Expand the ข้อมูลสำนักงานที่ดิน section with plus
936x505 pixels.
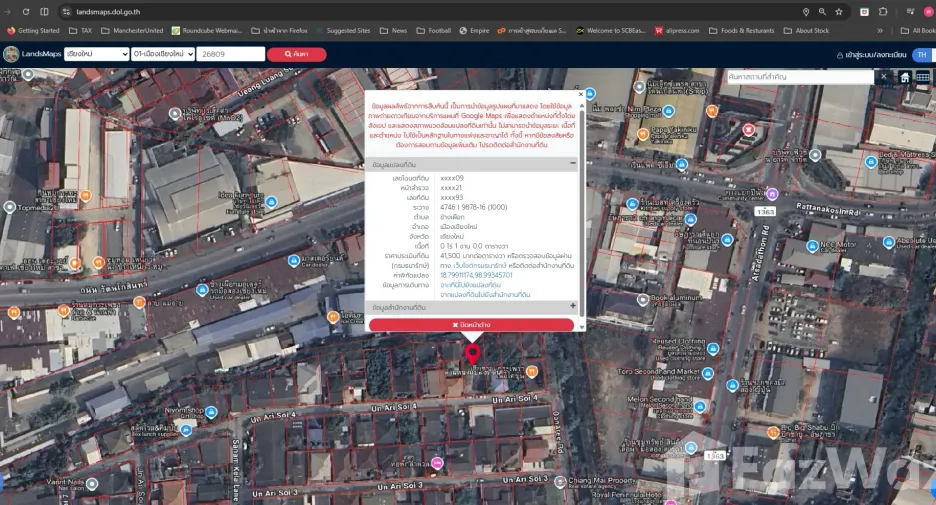tap(573, 306)
